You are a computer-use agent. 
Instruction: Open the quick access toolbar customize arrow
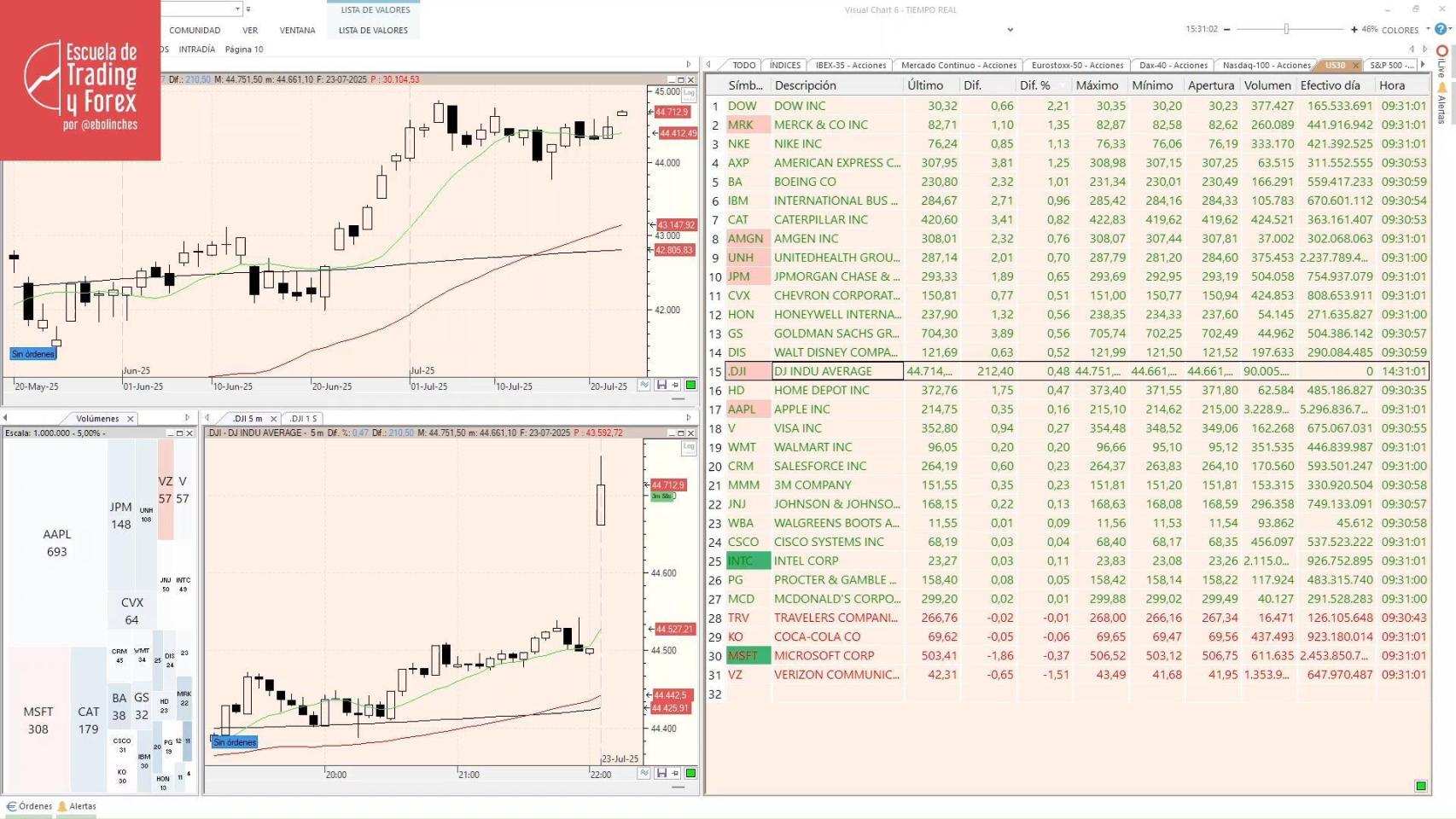248,9
